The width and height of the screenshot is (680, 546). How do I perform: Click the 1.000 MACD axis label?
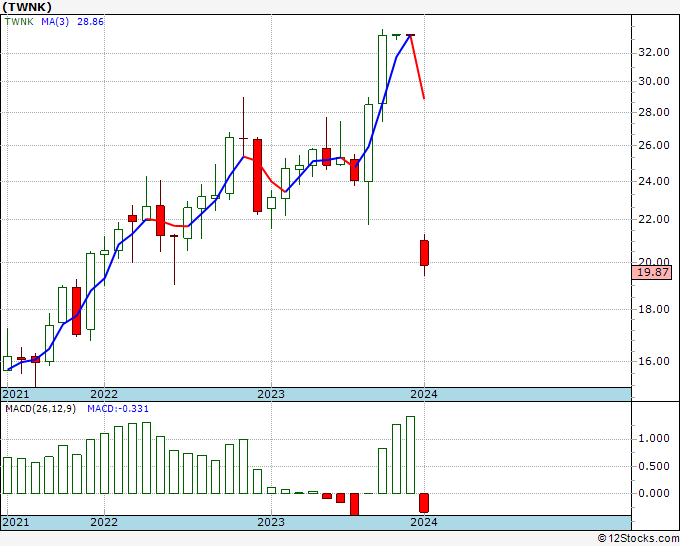(654, 438)
